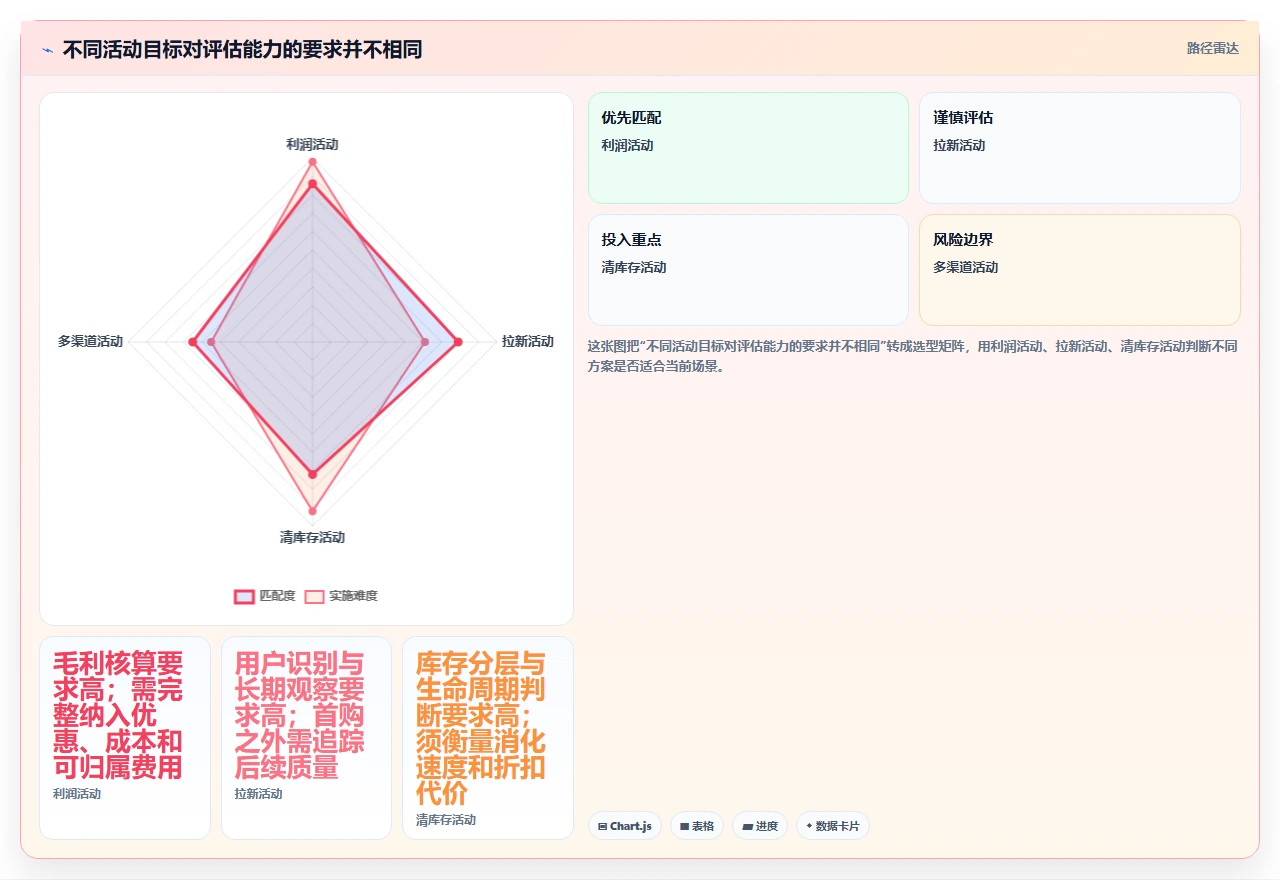Click the 表格 tag chip
This screenshot has height=880, width=1280.
(697, 826)
